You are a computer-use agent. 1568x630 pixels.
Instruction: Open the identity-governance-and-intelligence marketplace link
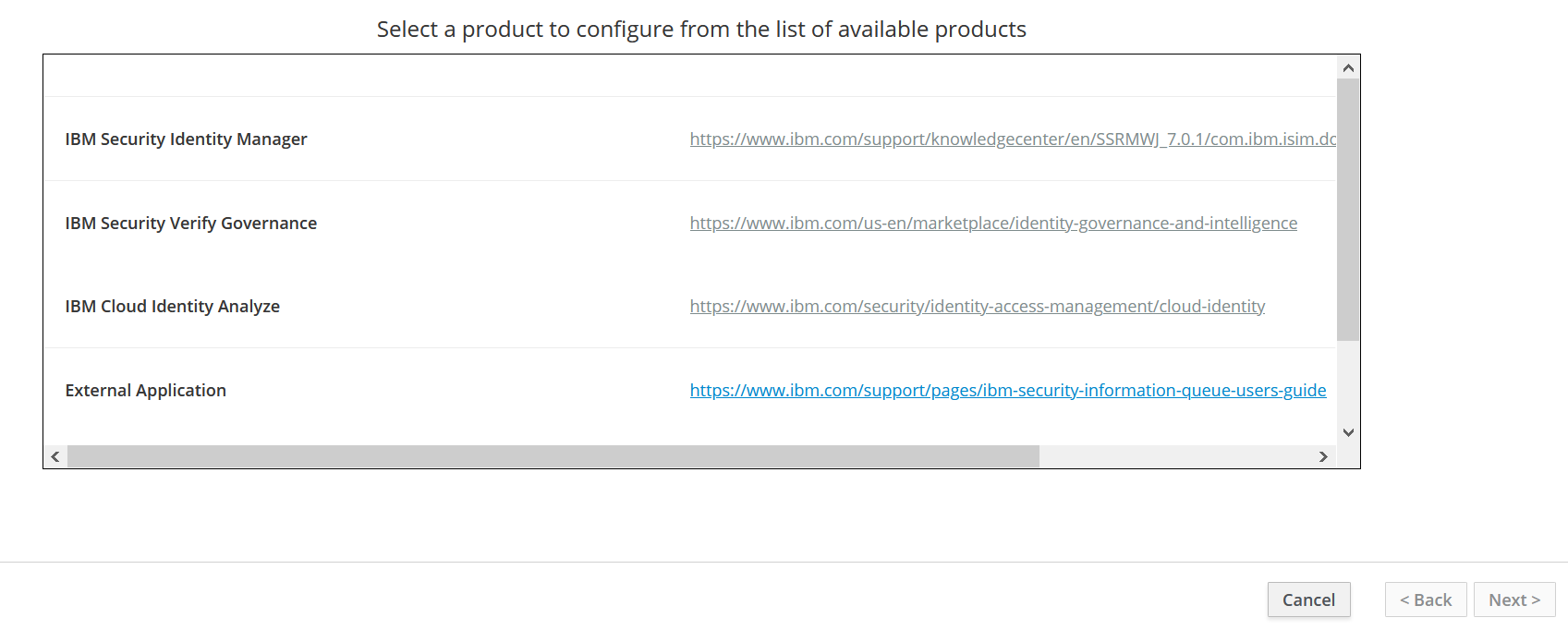[993, 224]
